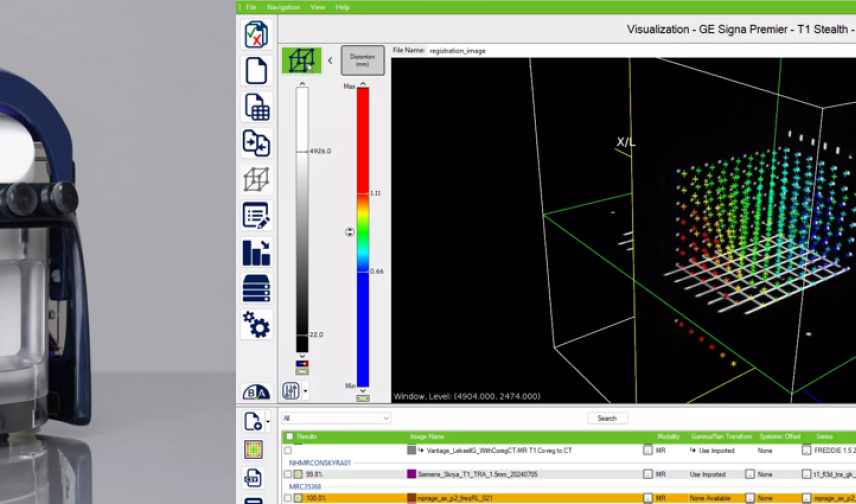
Task: Click box before None in Siemens_Skyra row
Action: pos(750,475)
